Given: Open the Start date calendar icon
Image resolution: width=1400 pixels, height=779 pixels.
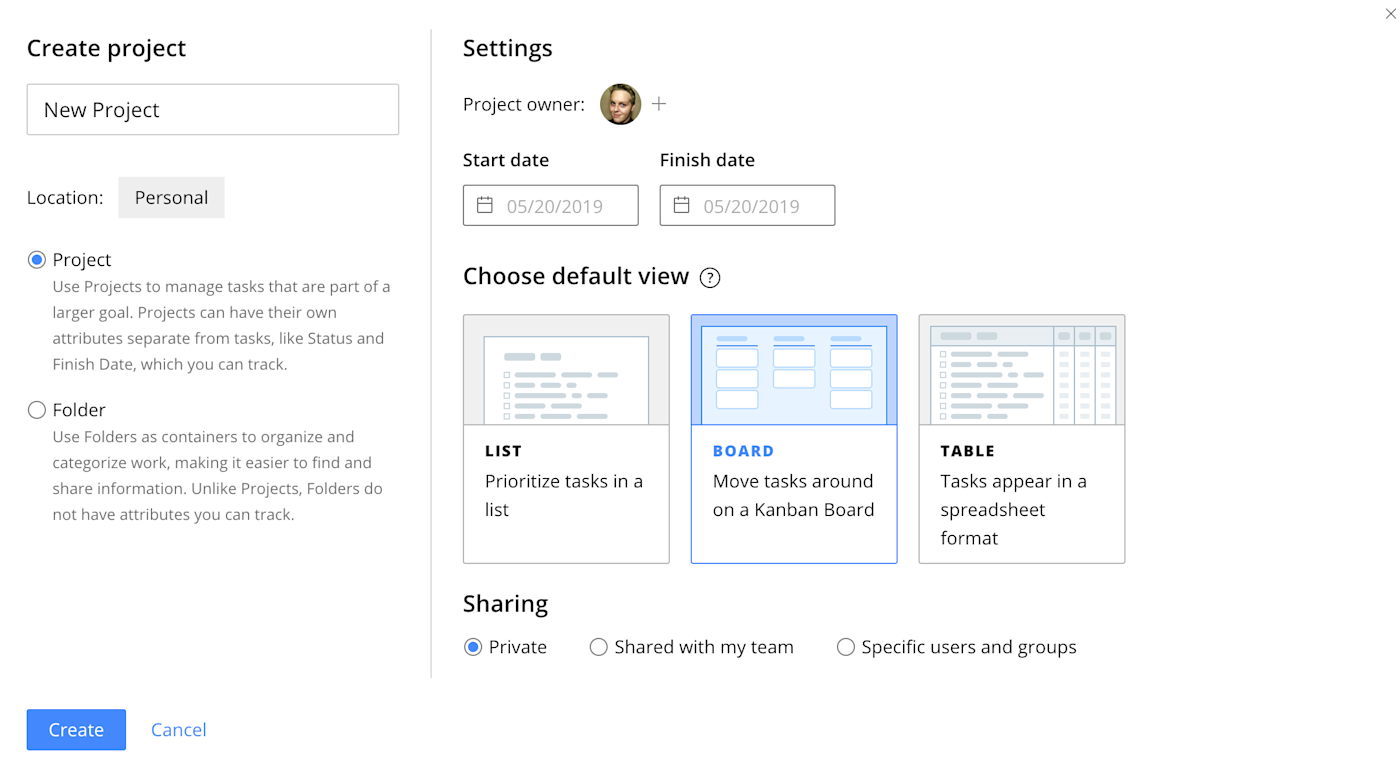Looking at the screenshot, I should (x=485, y=205).
